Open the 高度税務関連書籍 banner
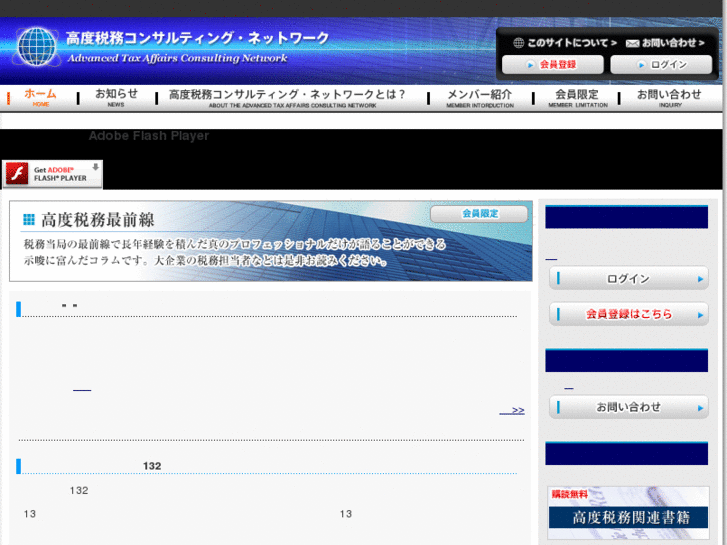The height and width of the screenshot is (545, 727). [x=628, y=512]
